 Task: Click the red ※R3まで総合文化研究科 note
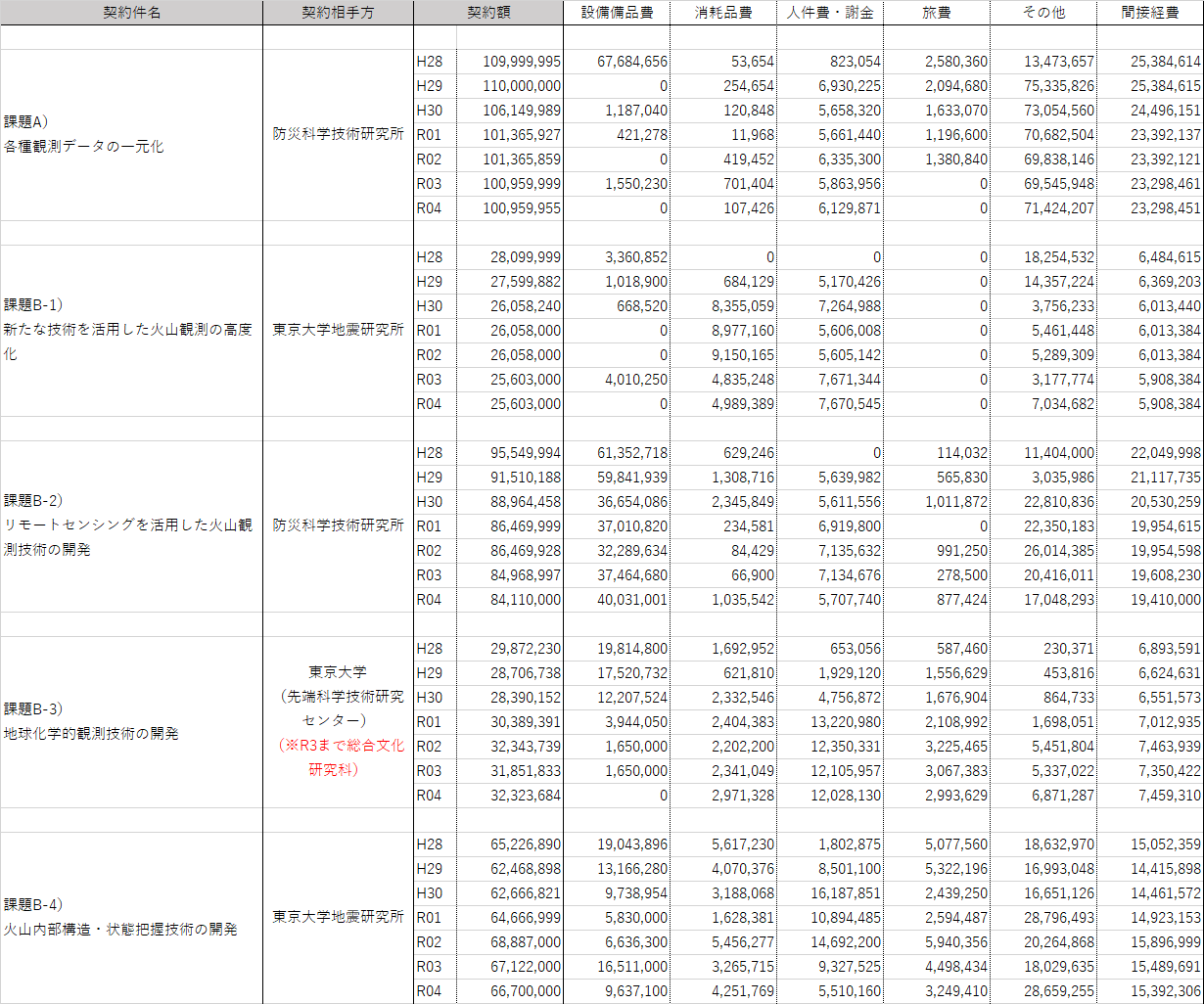point(337,757)
